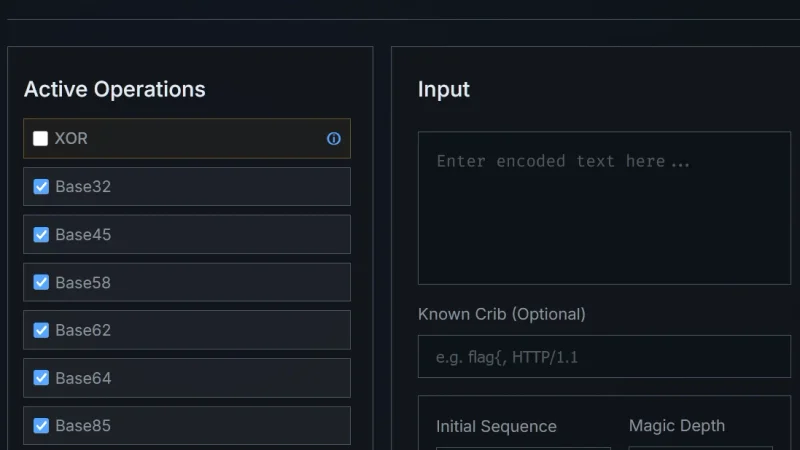Click the Base58 label text
The height and width of the screenshot is (450, 800).
pyautogui.click(x=83, y=283)
